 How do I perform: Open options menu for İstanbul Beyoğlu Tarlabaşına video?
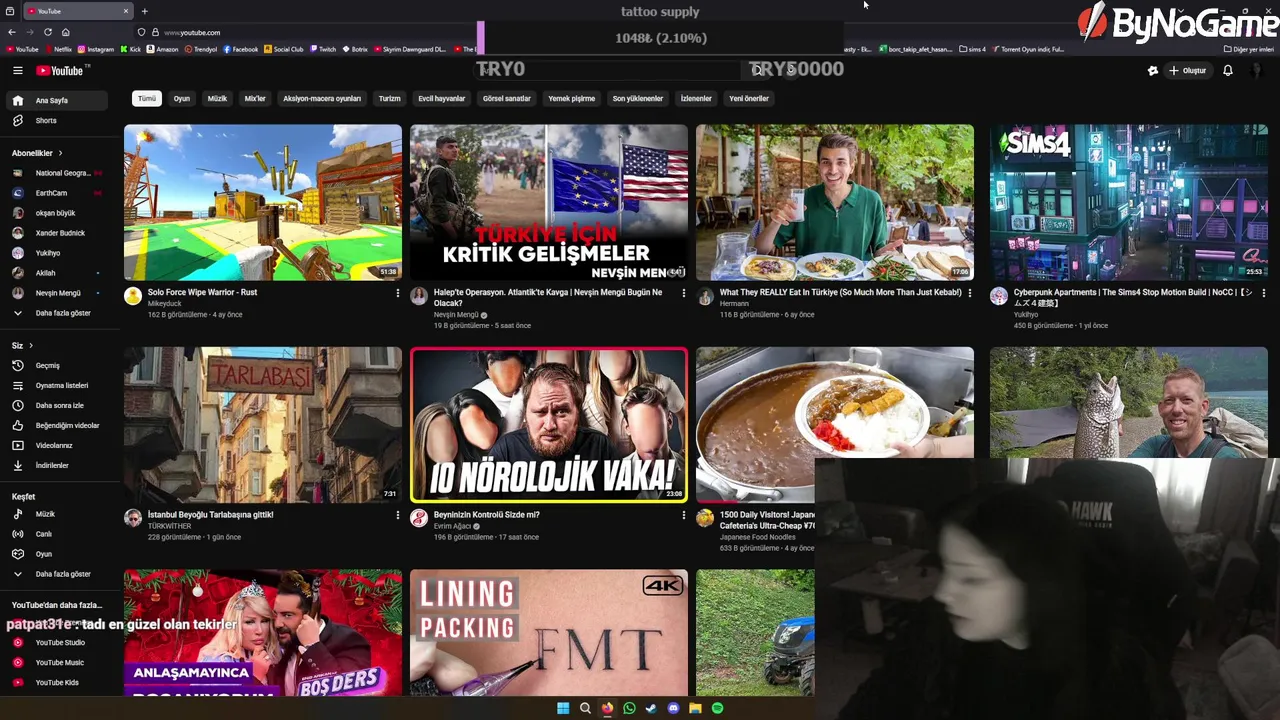click(397, 515)
